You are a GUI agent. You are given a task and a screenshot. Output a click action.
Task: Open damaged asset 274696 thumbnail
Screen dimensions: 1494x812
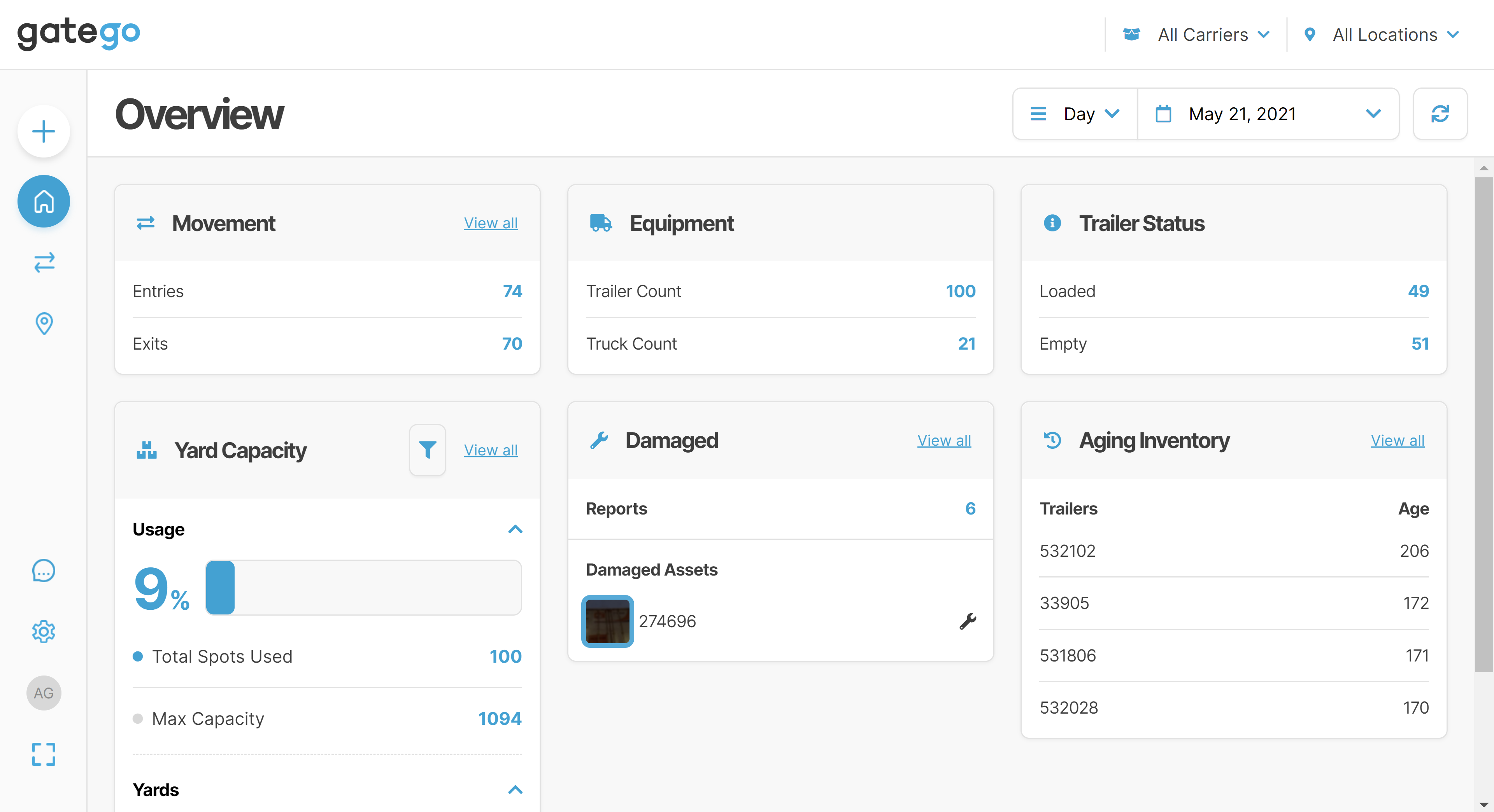607,621
